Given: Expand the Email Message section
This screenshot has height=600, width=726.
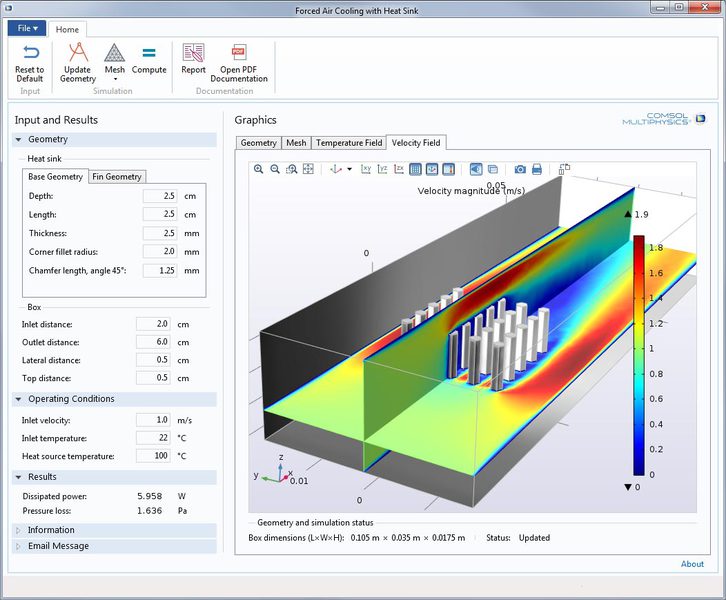Looking at the screenshot, I should pyautogui.click(x=58, y=546).
